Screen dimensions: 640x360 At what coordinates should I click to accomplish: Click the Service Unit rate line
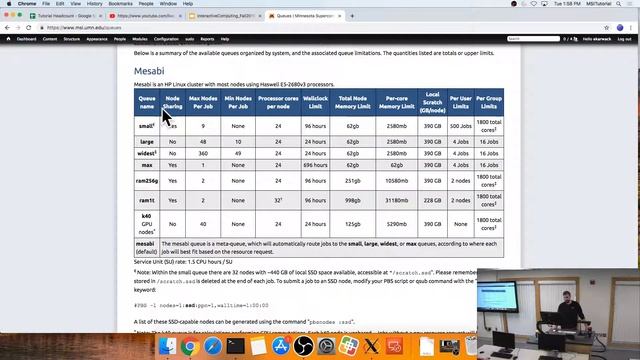tap(183, 262)
